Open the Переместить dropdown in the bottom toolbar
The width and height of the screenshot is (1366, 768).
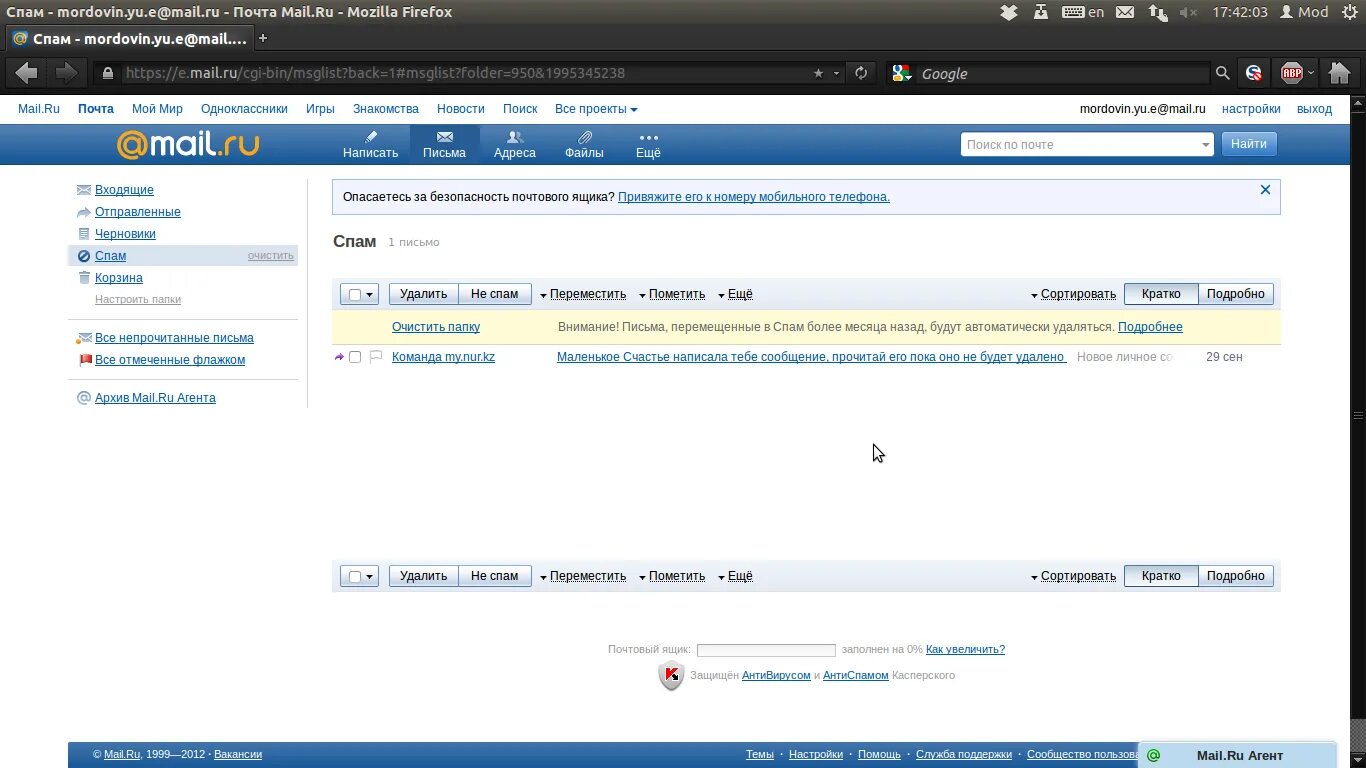click(x=583, y=576)
